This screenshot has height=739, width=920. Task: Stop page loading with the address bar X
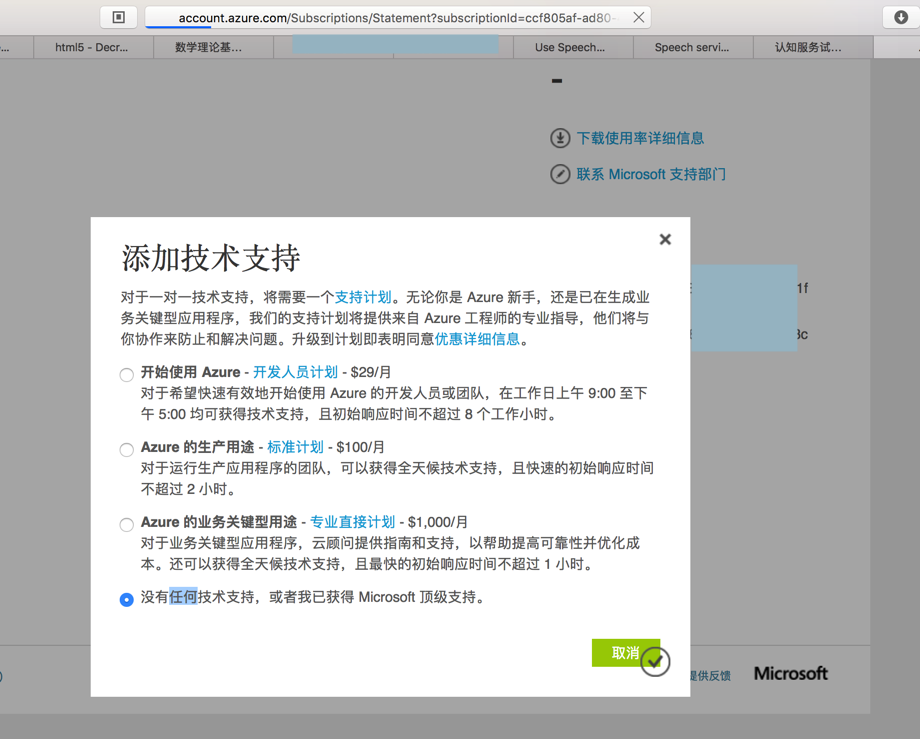[639, 18]
